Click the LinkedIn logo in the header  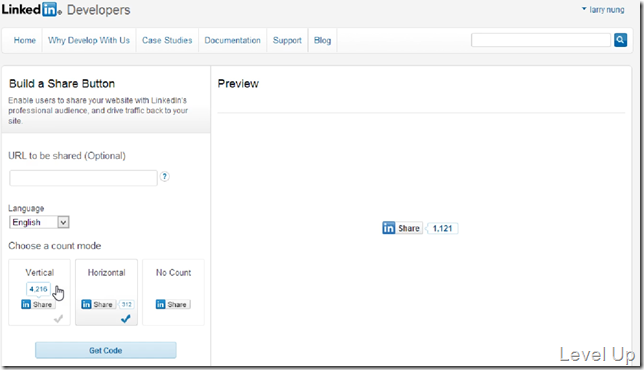point(31,9)
